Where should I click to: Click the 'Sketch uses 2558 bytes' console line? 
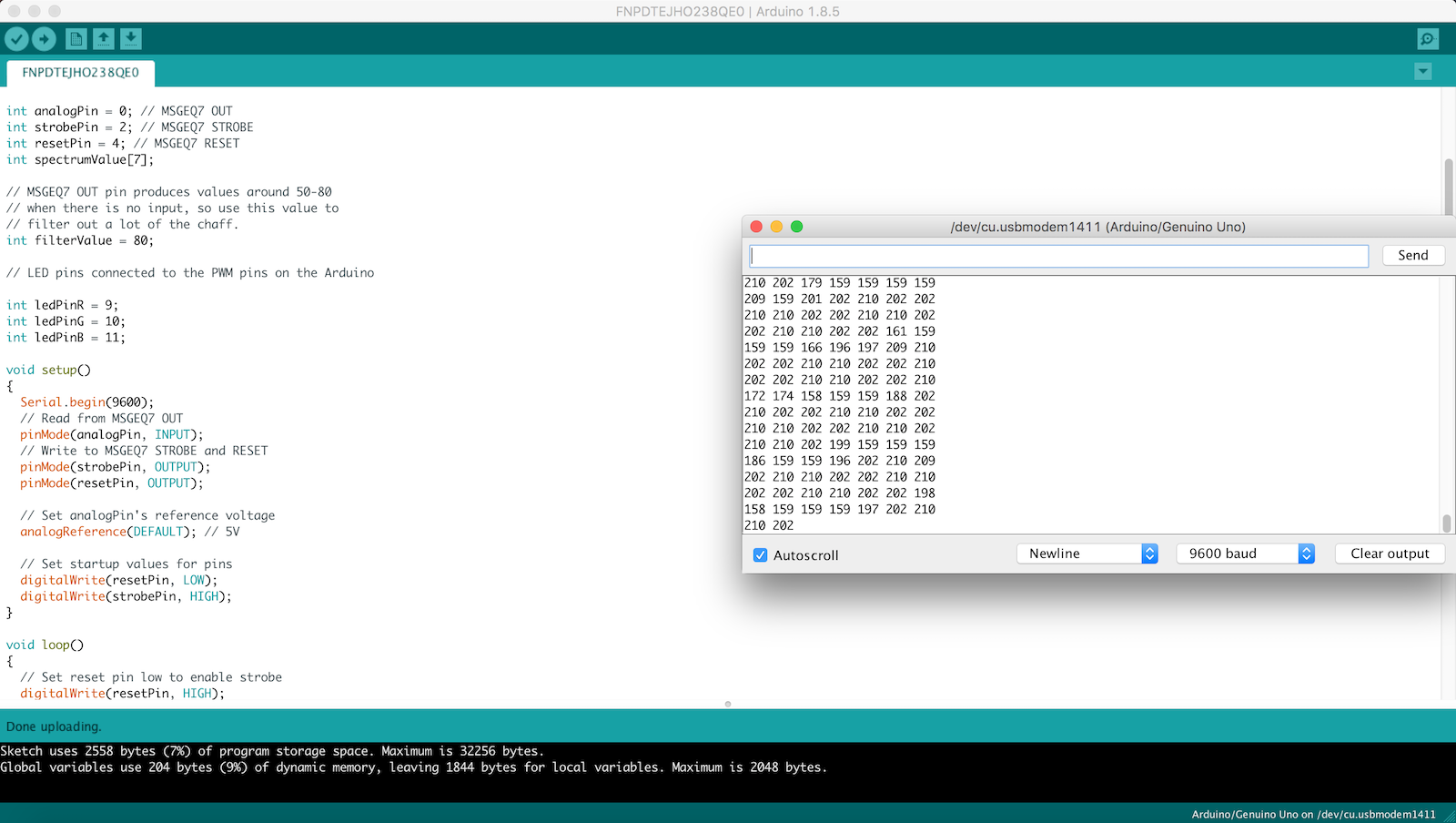click(x=272, y=751)
